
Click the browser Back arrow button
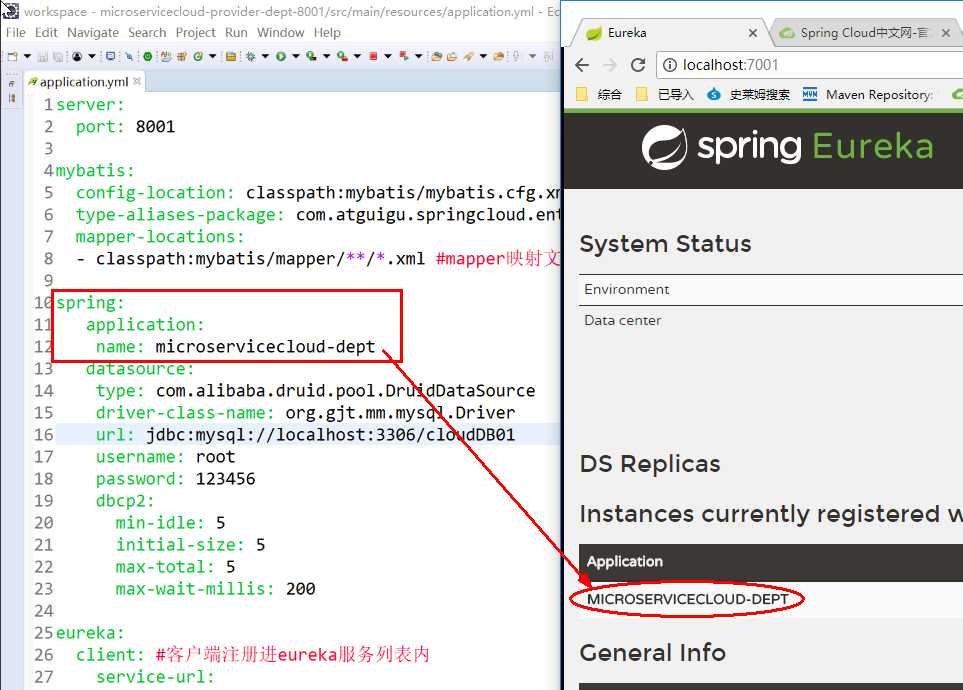pyautogui.click(x=582, y=65)
